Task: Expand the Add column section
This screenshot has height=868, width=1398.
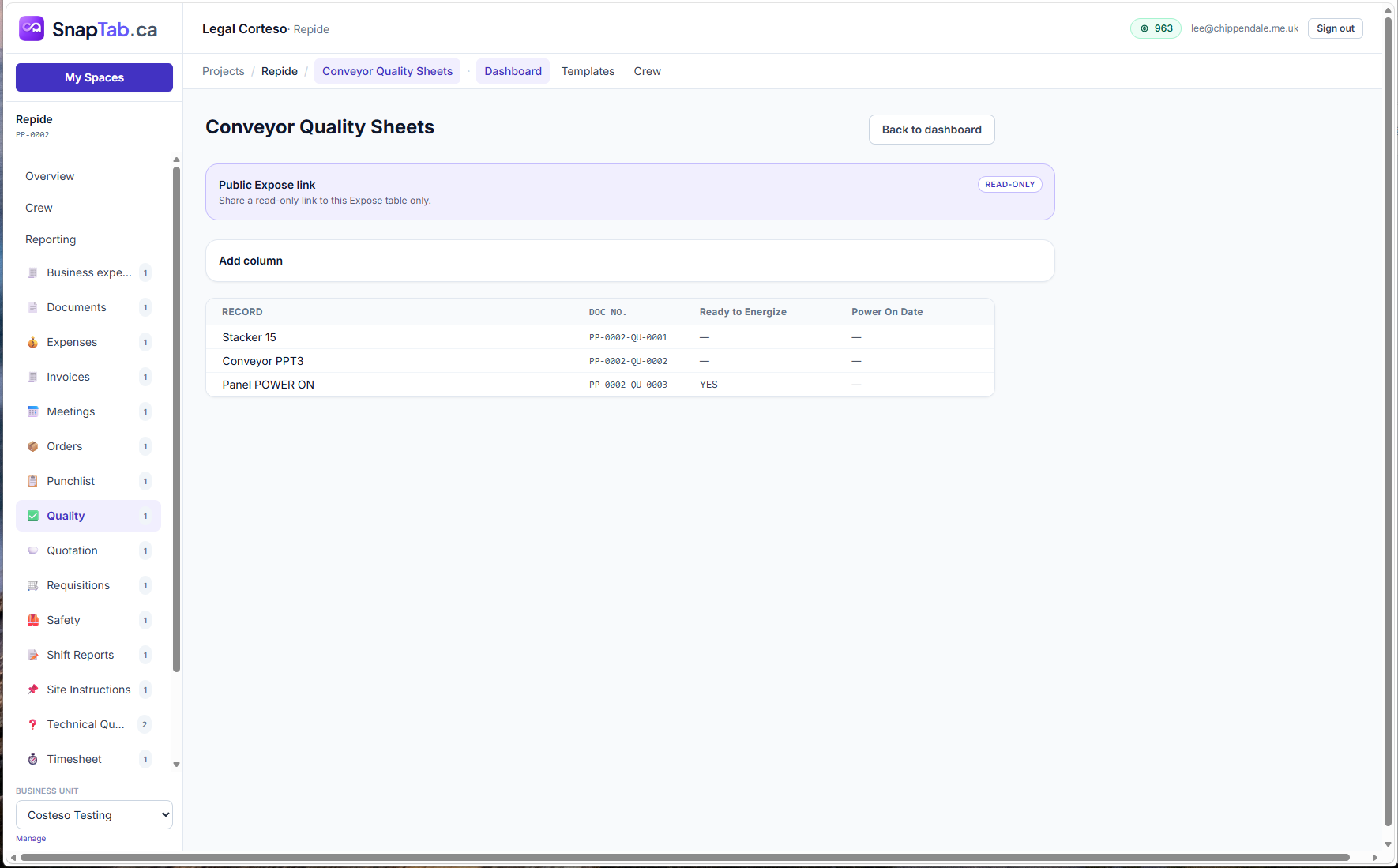Action: click(x=629, y=261)
